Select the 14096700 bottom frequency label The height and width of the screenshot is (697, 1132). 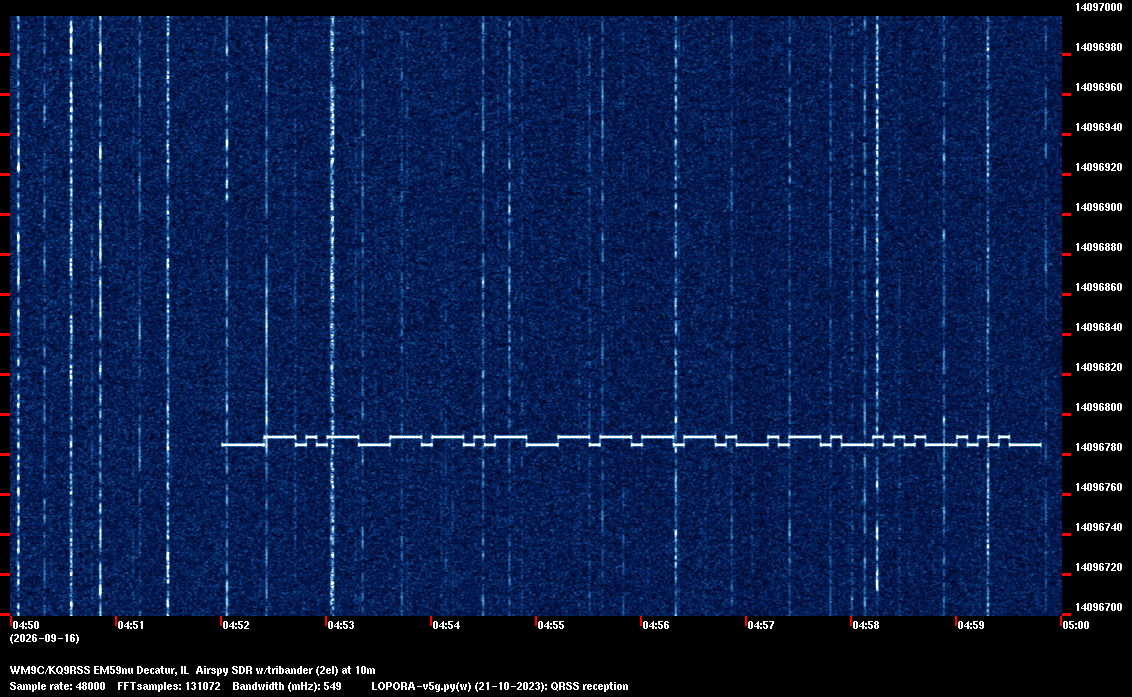coord(1099,607)
